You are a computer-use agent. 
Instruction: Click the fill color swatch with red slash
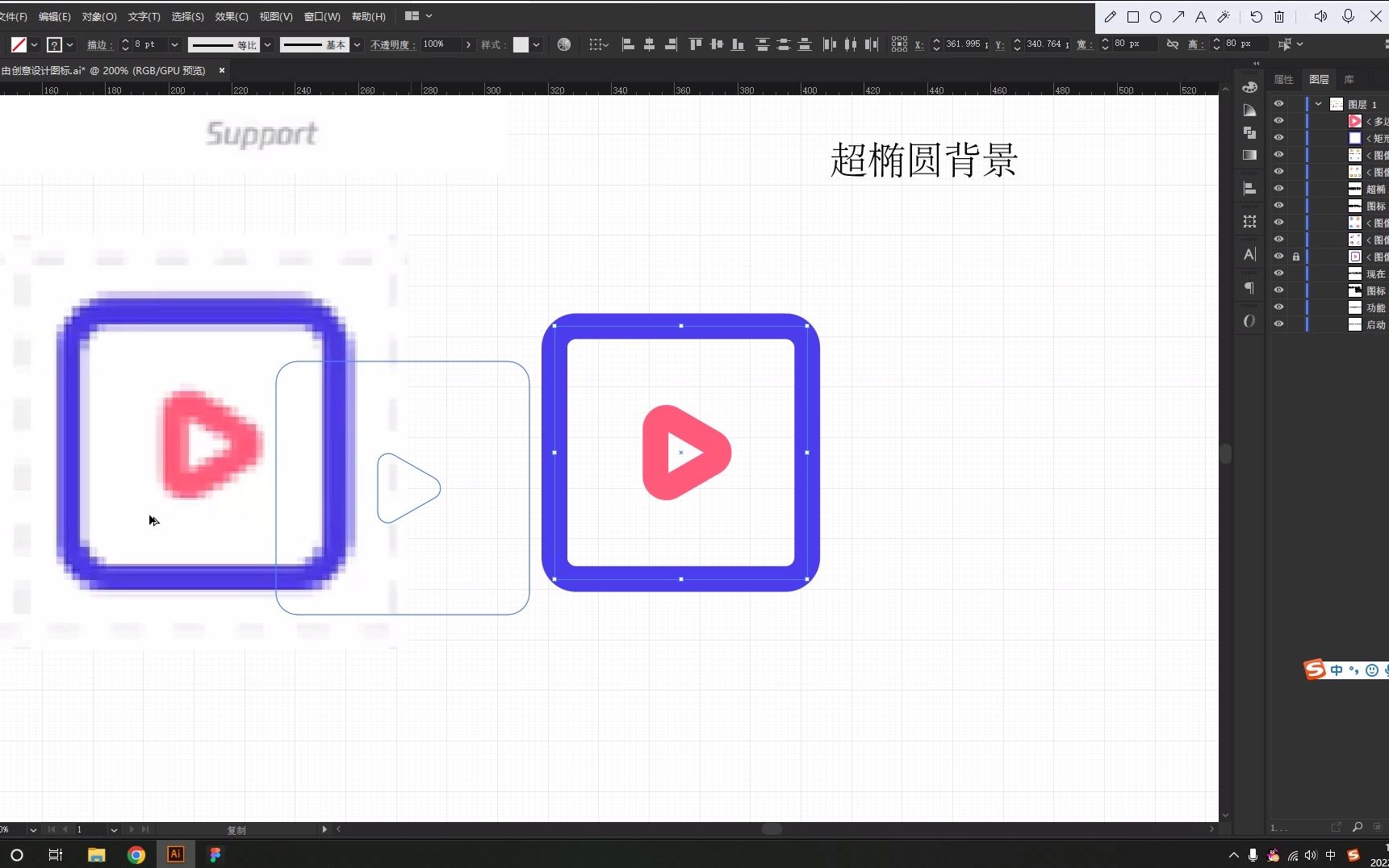[19, 45]
